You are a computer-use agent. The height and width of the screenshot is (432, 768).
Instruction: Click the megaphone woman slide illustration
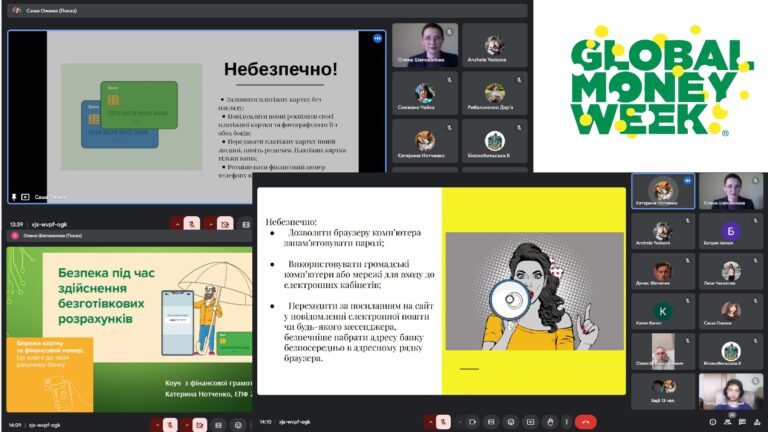[x=534, y=291]
